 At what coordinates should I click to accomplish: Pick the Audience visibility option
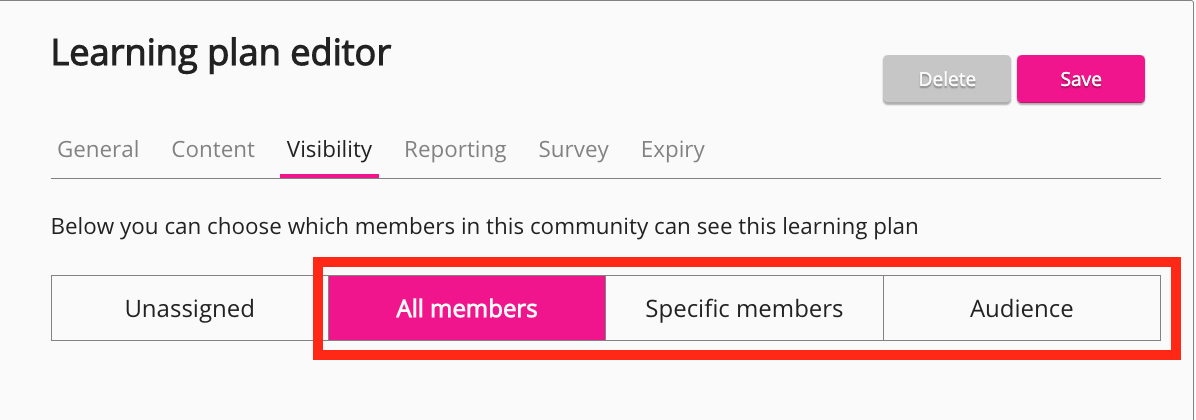click(1021, 309)
